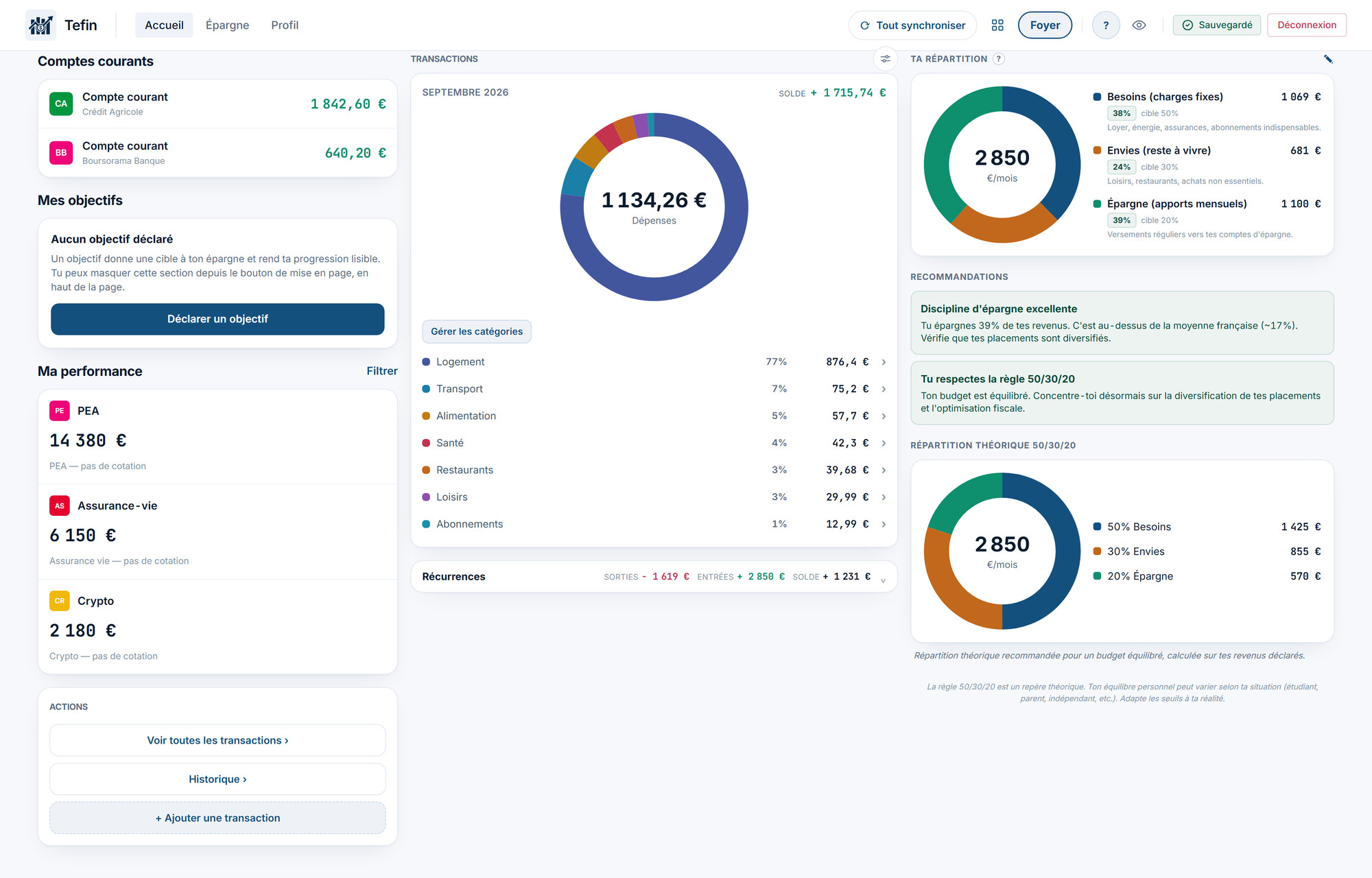Select Crédit Agricole Compte courant row
This screenshot has height=878, width=1372.
217,104
